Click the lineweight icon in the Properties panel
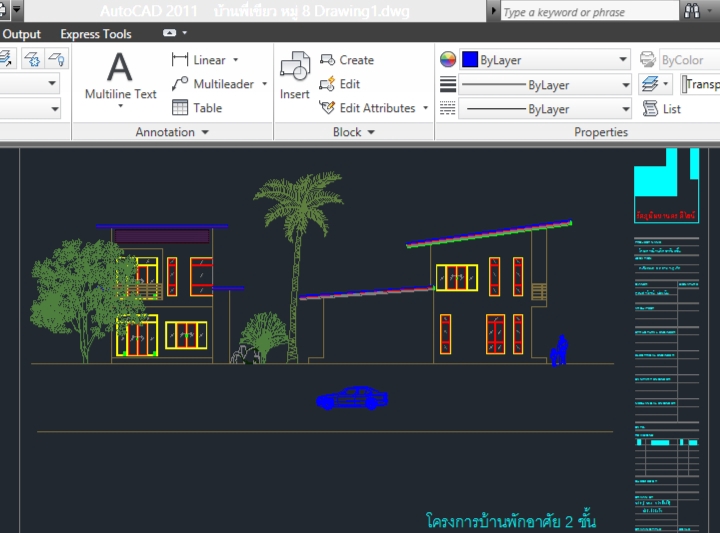This screenshot has height=533, width=720. point(448,84)
